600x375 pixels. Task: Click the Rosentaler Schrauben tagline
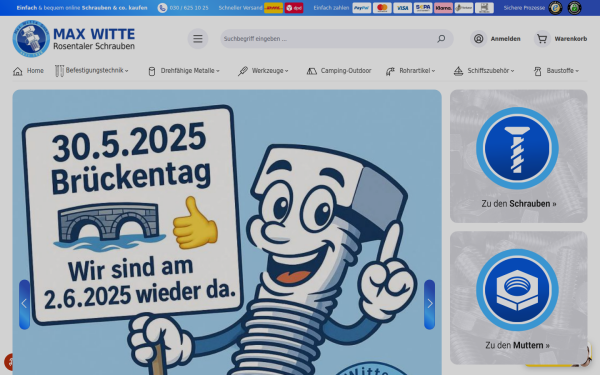[x=94, y=46]
